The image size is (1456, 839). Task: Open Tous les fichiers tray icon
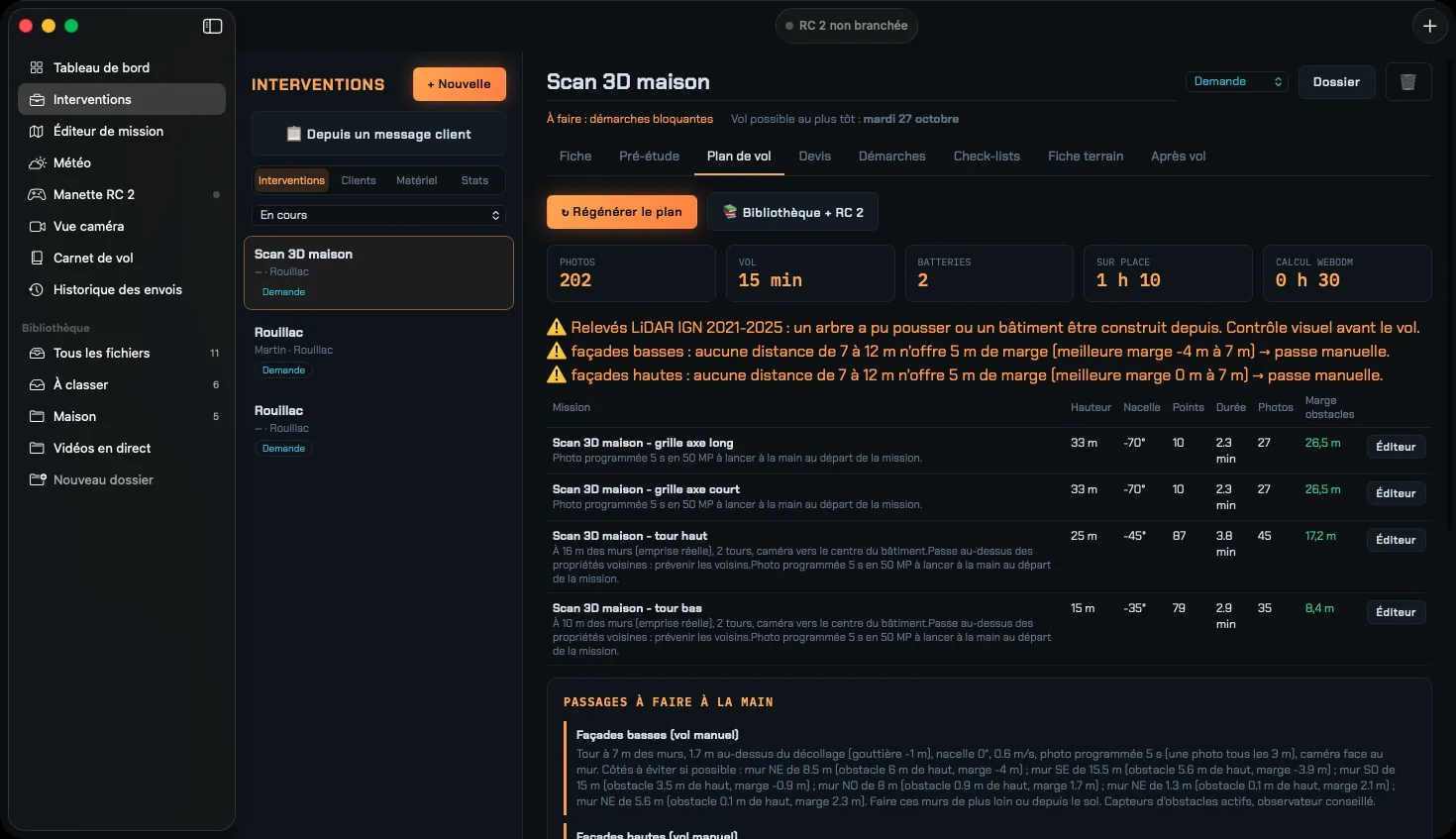click(x=37, y=353)
